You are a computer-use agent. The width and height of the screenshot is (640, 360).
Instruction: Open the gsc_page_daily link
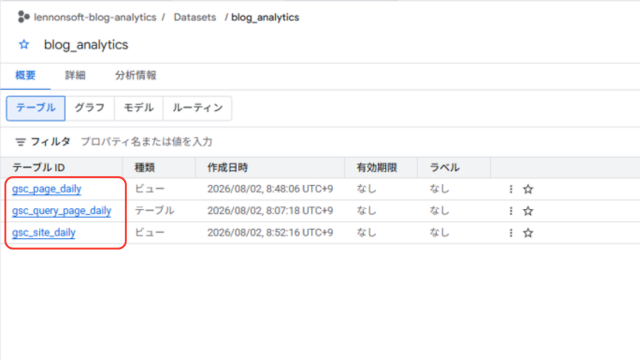47,189
